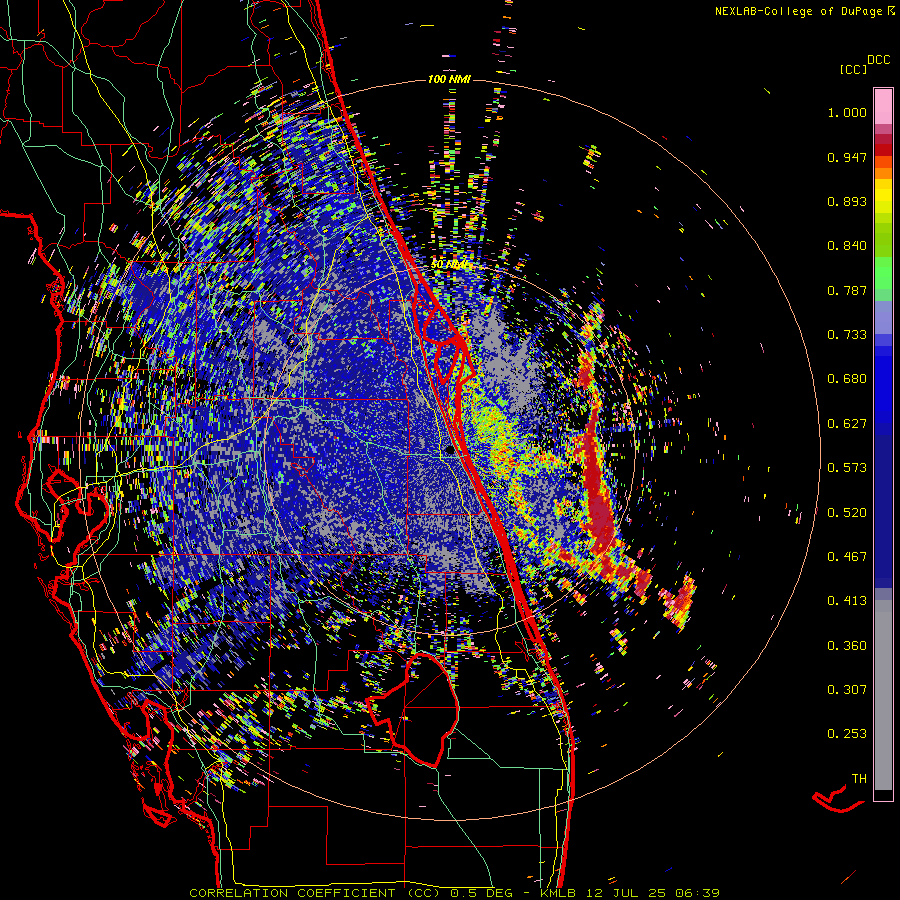Pick the orange swatch in the color bar
Screen dimensions: 900x900
883,173
